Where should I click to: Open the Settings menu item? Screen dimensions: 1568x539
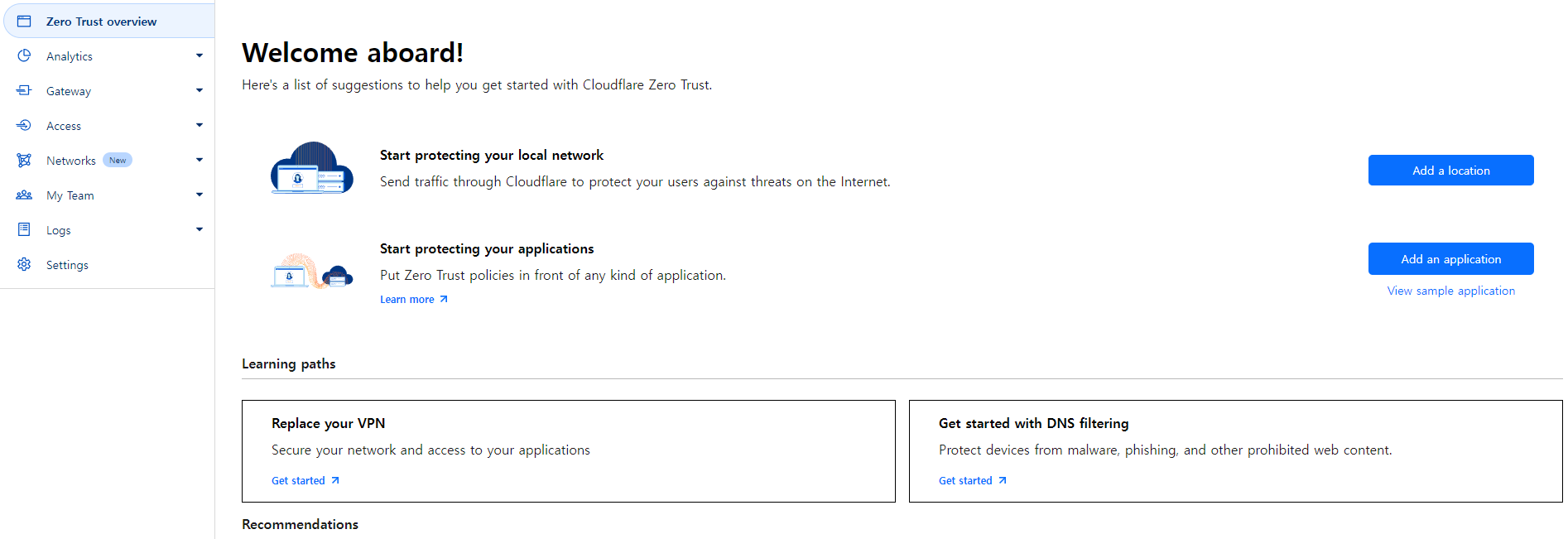(108, 265)
